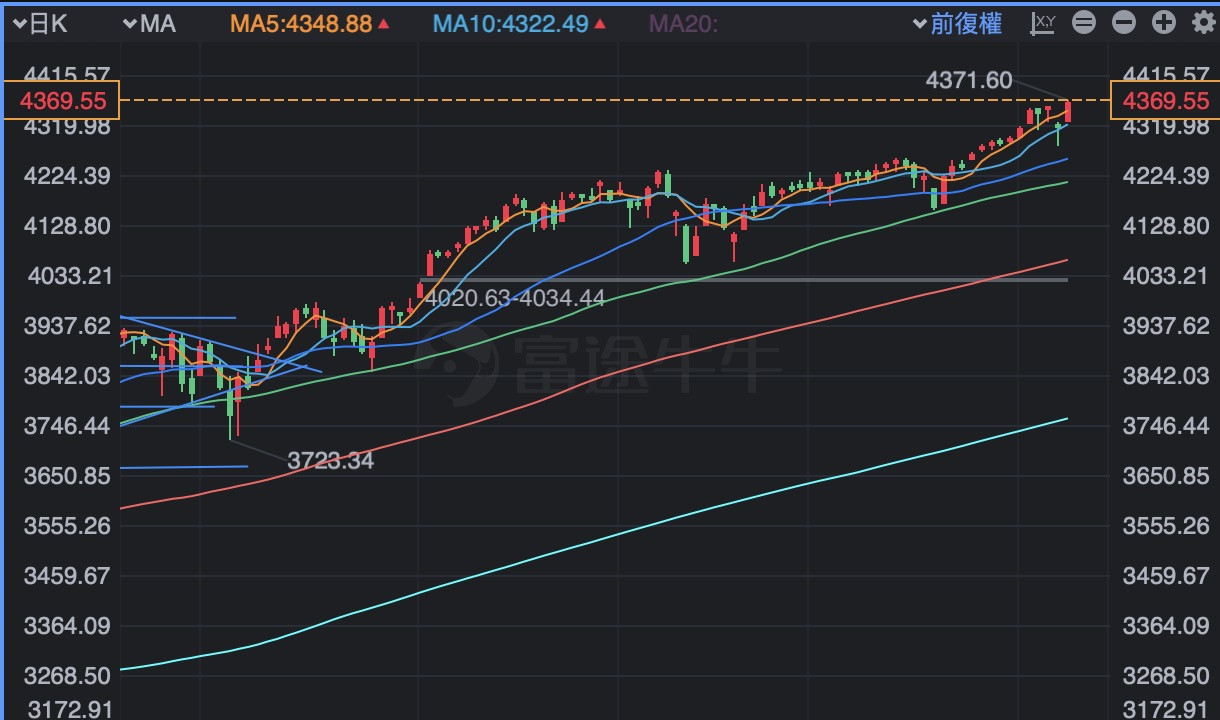Open chart settings gear icon
1220x720 pixels.
(x=1203, y=22)
